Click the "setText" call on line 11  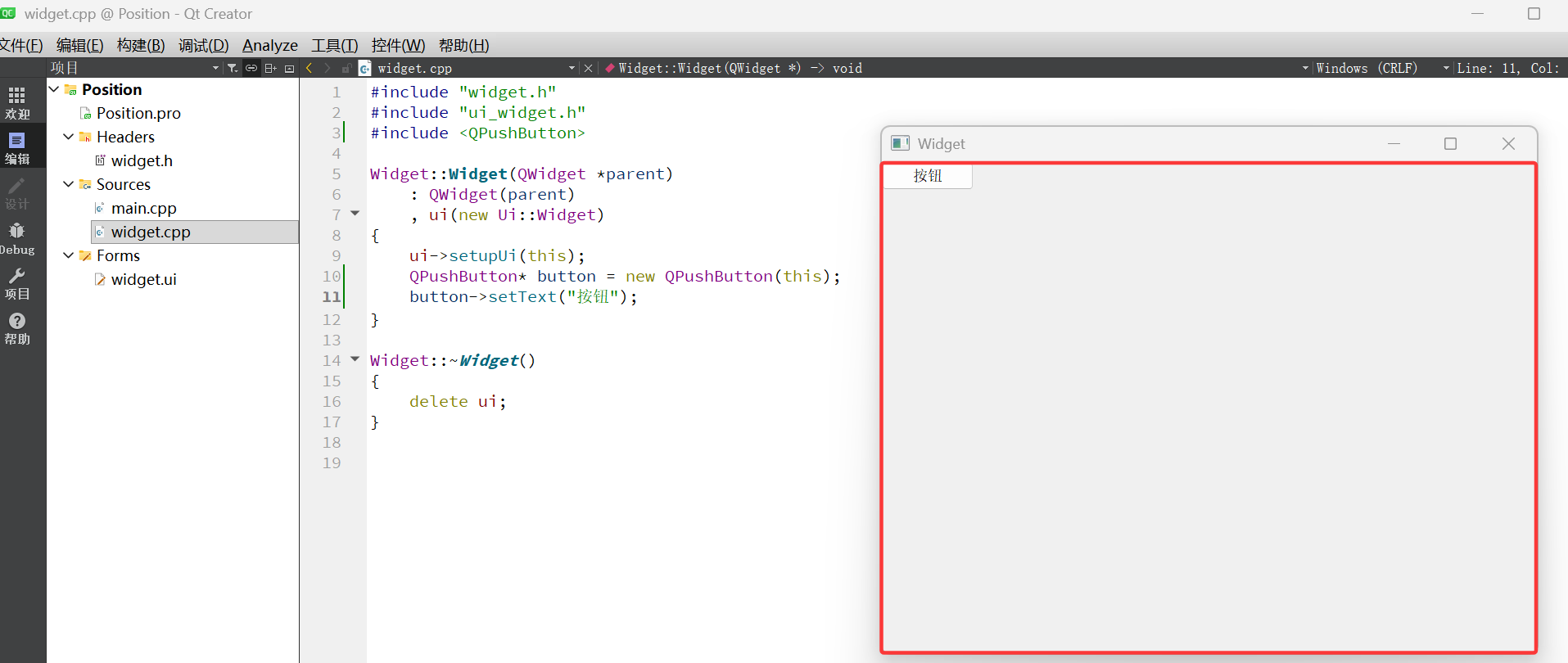(x=522, y=296)
